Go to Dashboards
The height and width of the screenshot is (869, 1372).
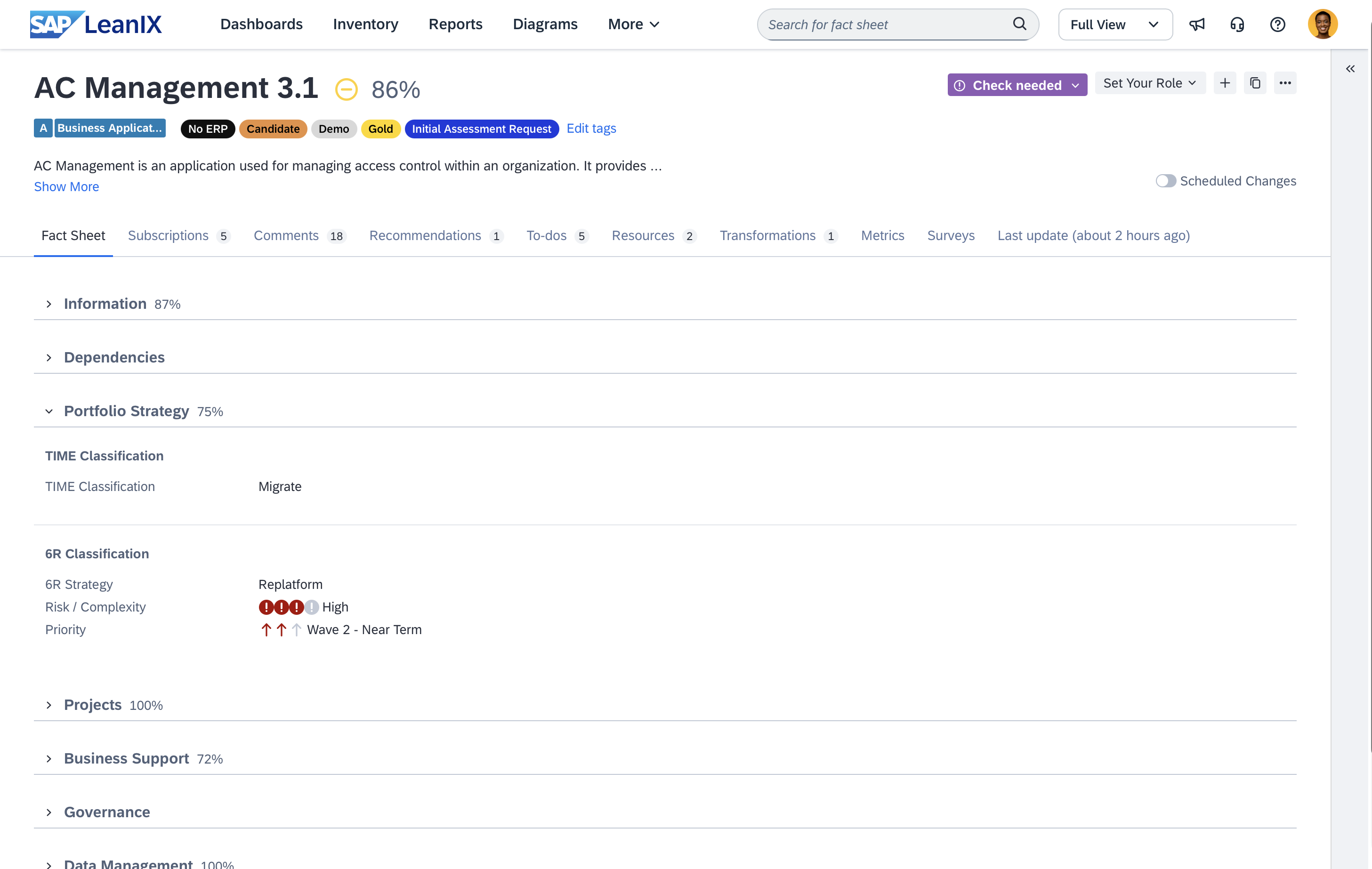pos(261,24)
